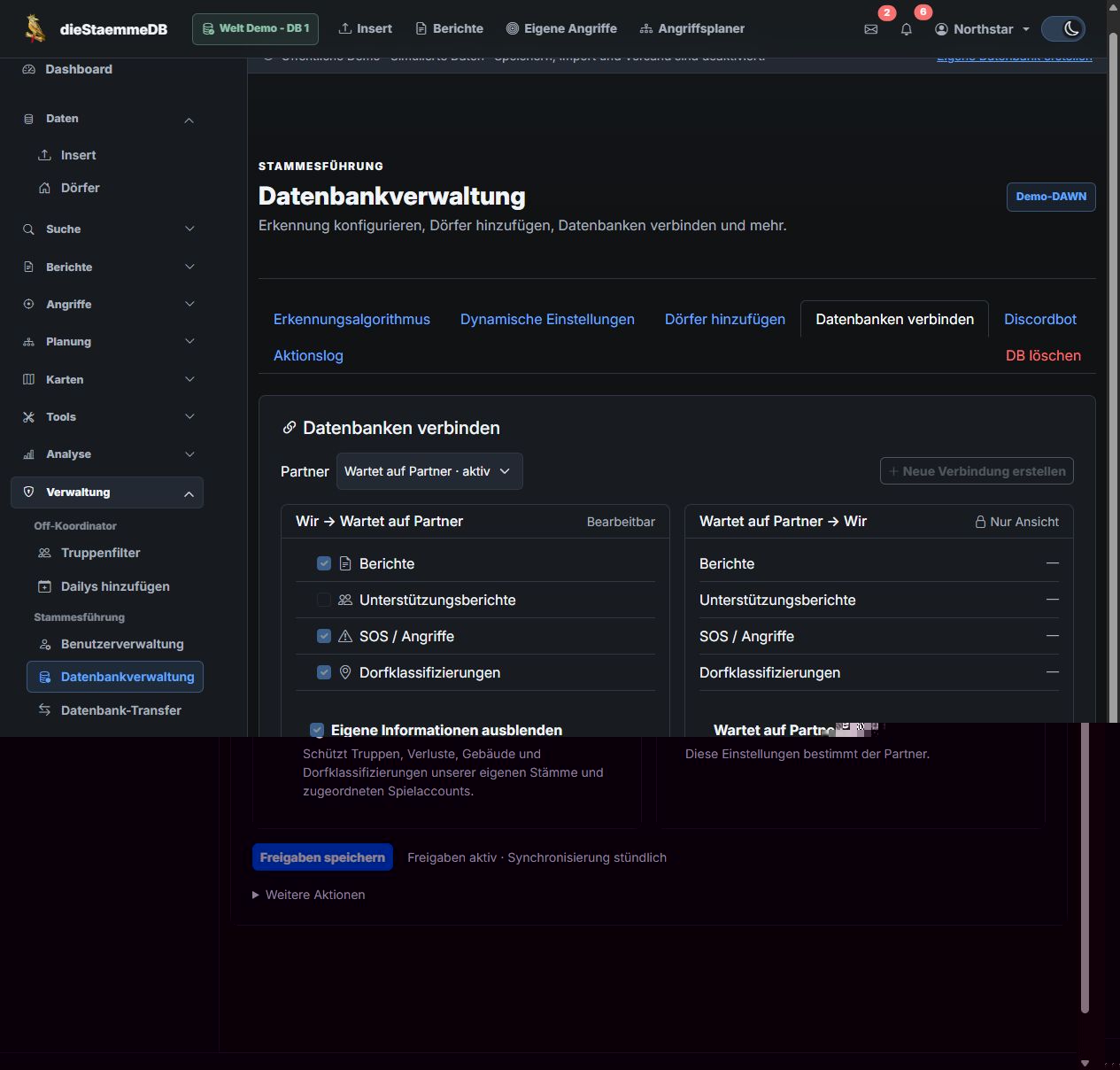
Task: Expand Weitere Aktionen disclosure
Action: pos(309,895)
